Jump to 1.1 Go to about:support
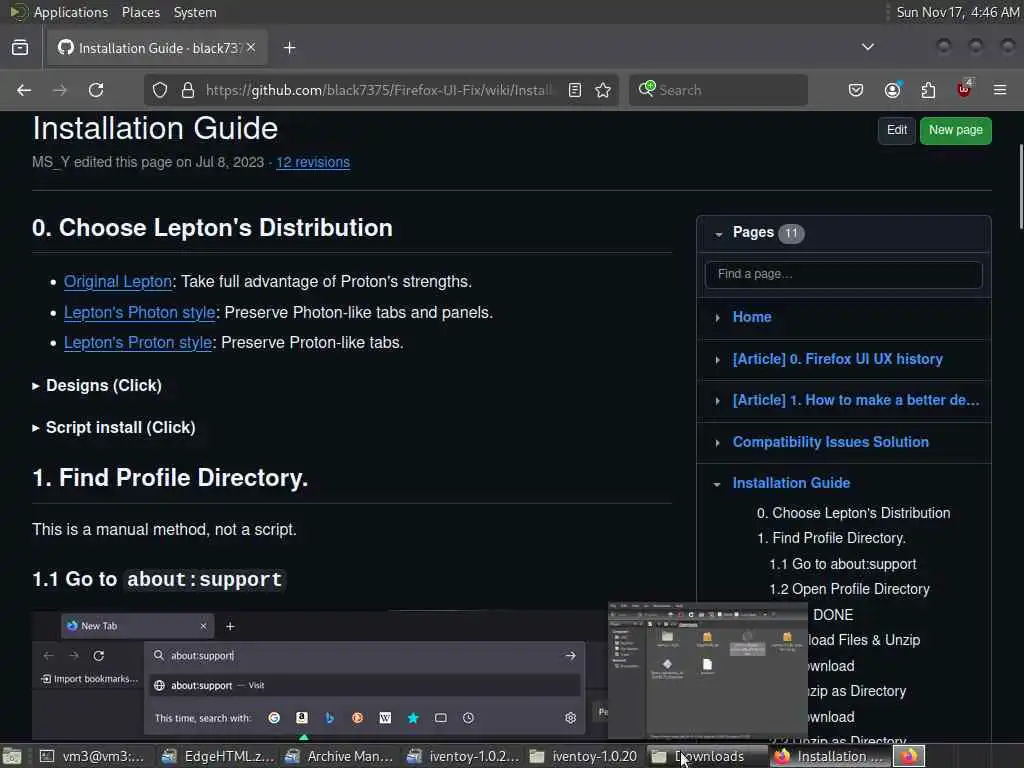This screenshot has height=768, width=1024. tap(842, 564)
